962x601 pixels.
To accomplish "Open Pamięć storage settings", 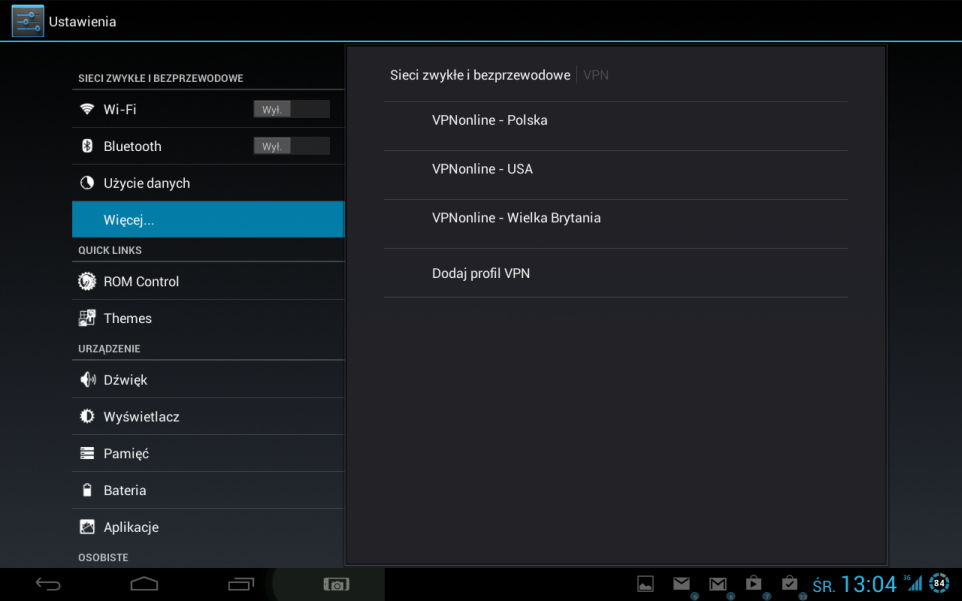I will [208, 453].
